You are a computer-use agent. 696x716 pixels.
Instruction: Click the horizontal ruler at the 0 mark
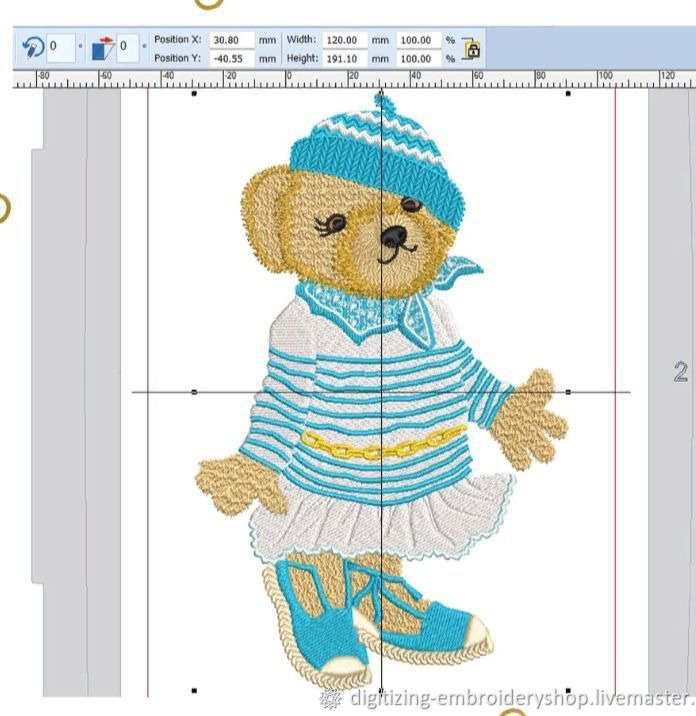pos(289,79)
